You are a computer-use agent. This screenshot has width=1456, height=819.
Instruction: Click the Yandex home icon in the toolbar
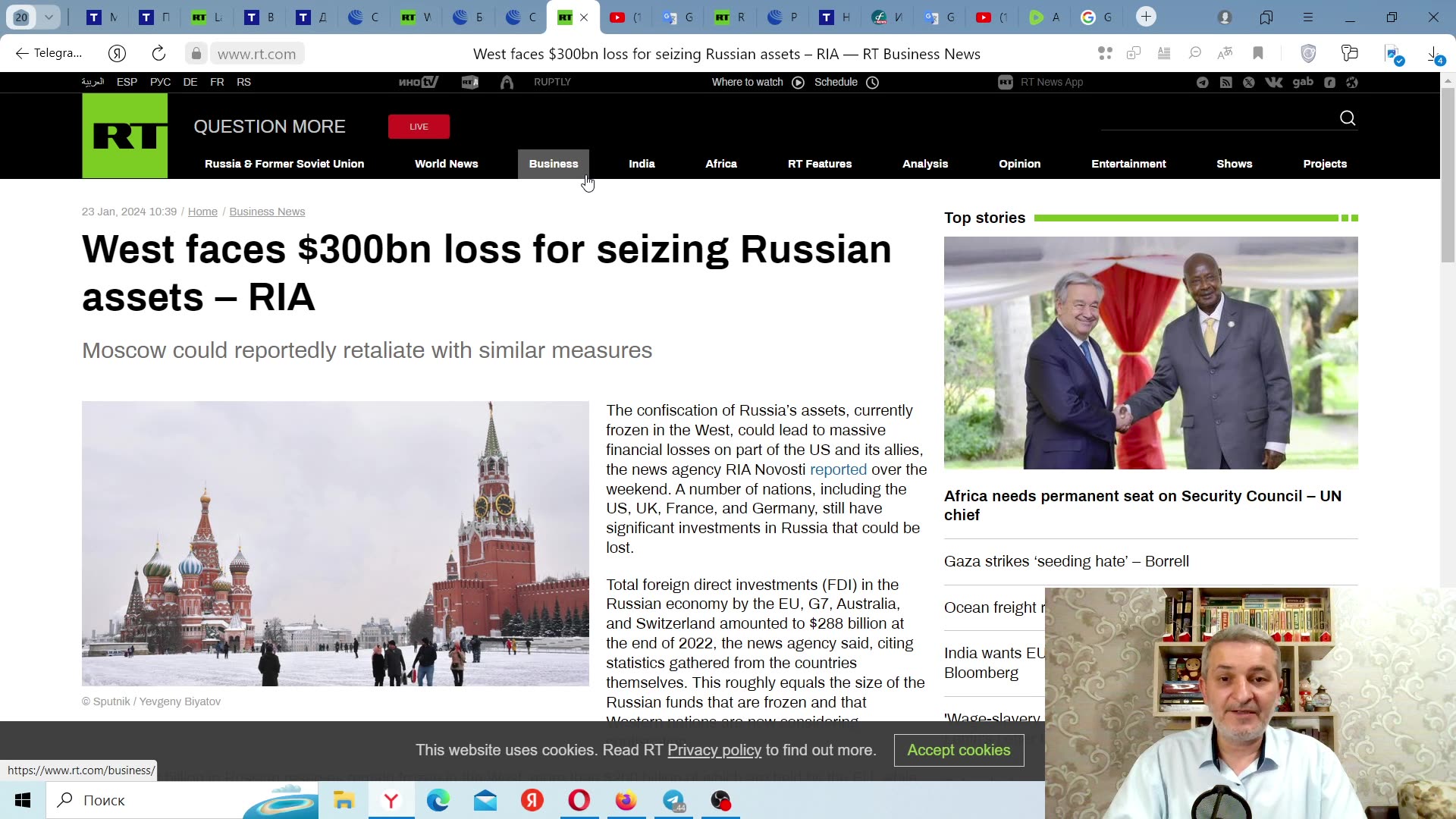[117, 54]
